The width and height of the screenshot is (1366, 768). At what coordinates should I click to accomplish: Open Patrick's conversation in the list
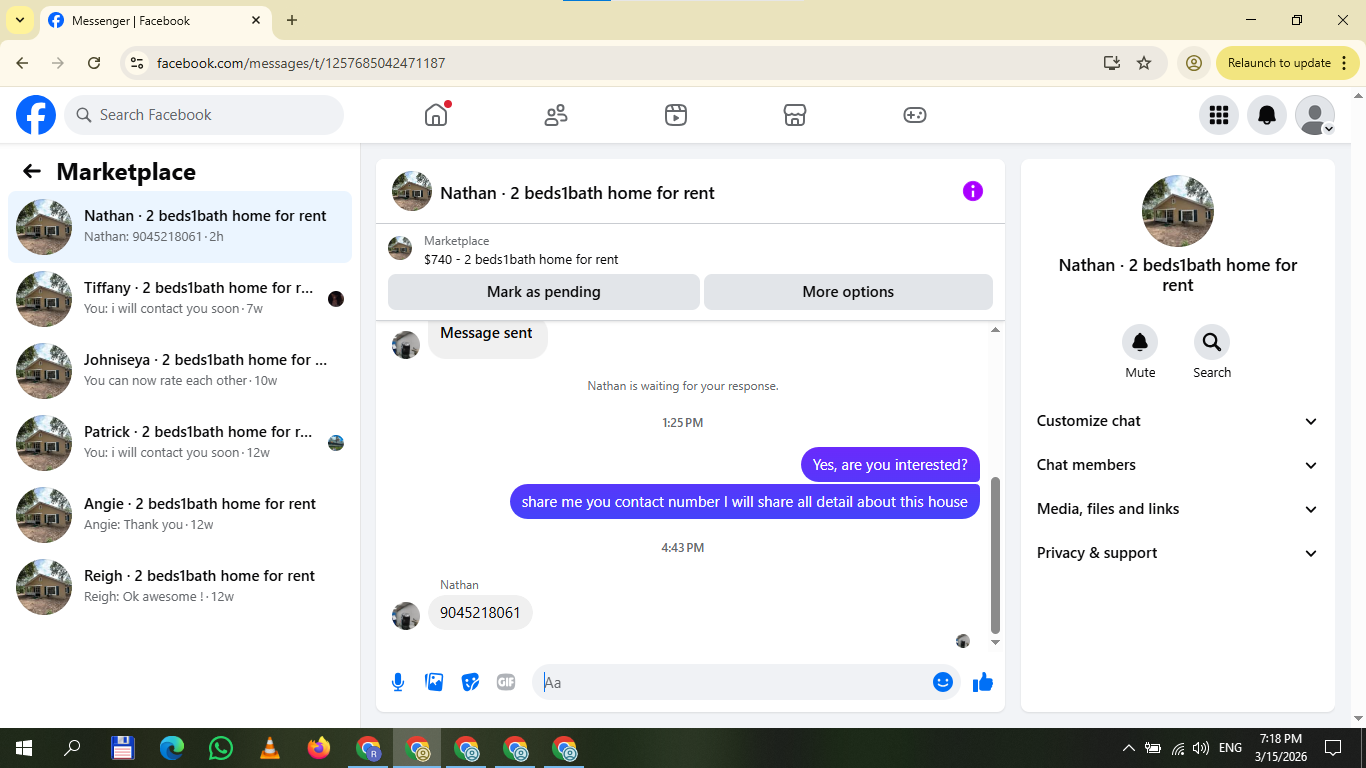[x=180, y=443]
